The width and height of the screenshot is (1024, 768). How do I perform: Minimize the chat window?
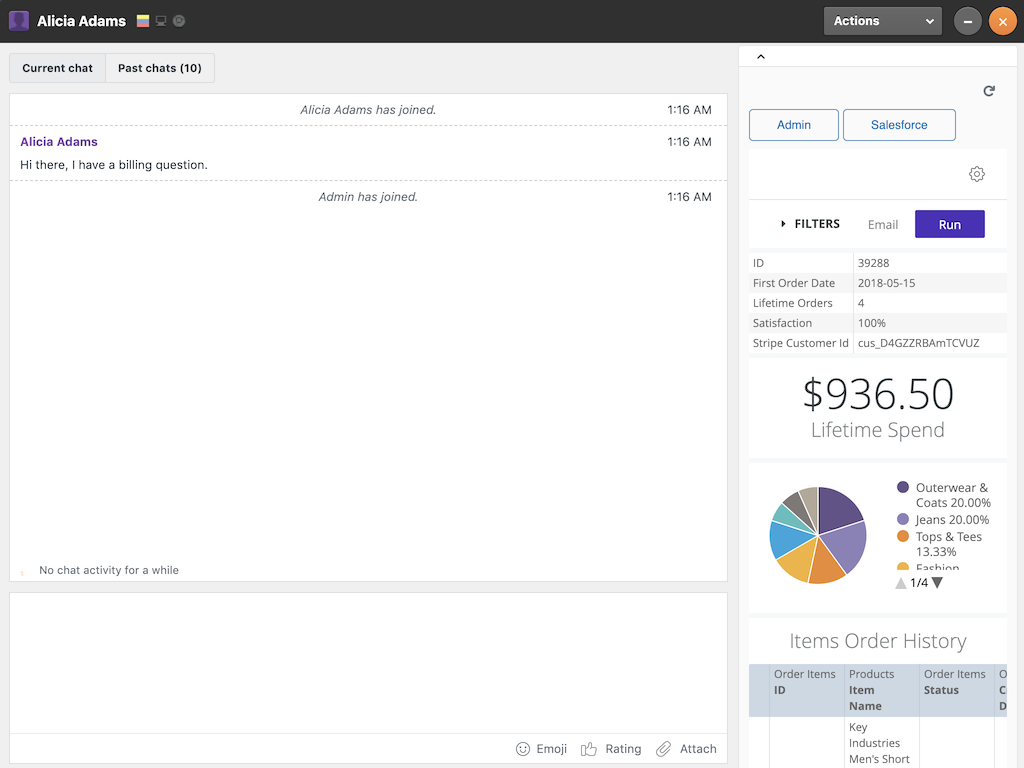pos(968,21)
